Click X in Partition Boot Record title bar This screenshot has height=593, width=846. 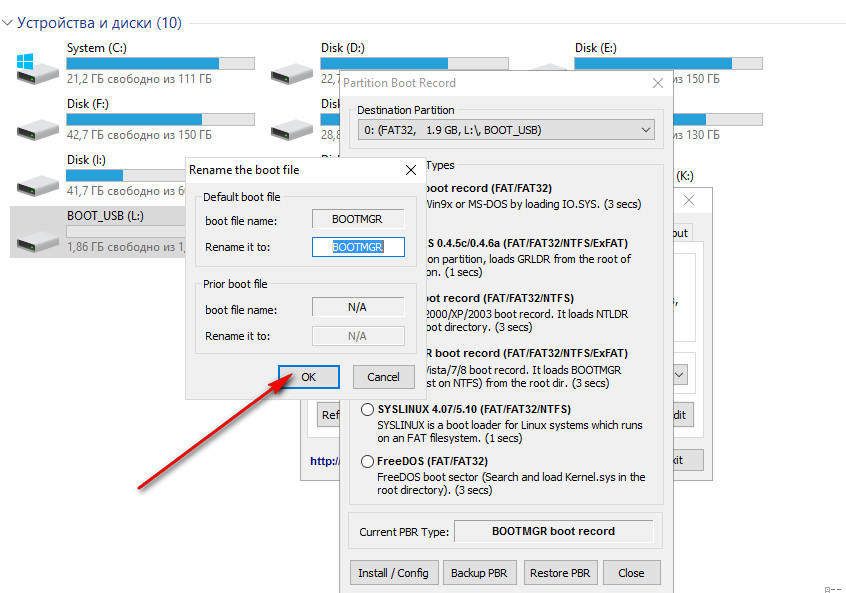pos(657,83)
